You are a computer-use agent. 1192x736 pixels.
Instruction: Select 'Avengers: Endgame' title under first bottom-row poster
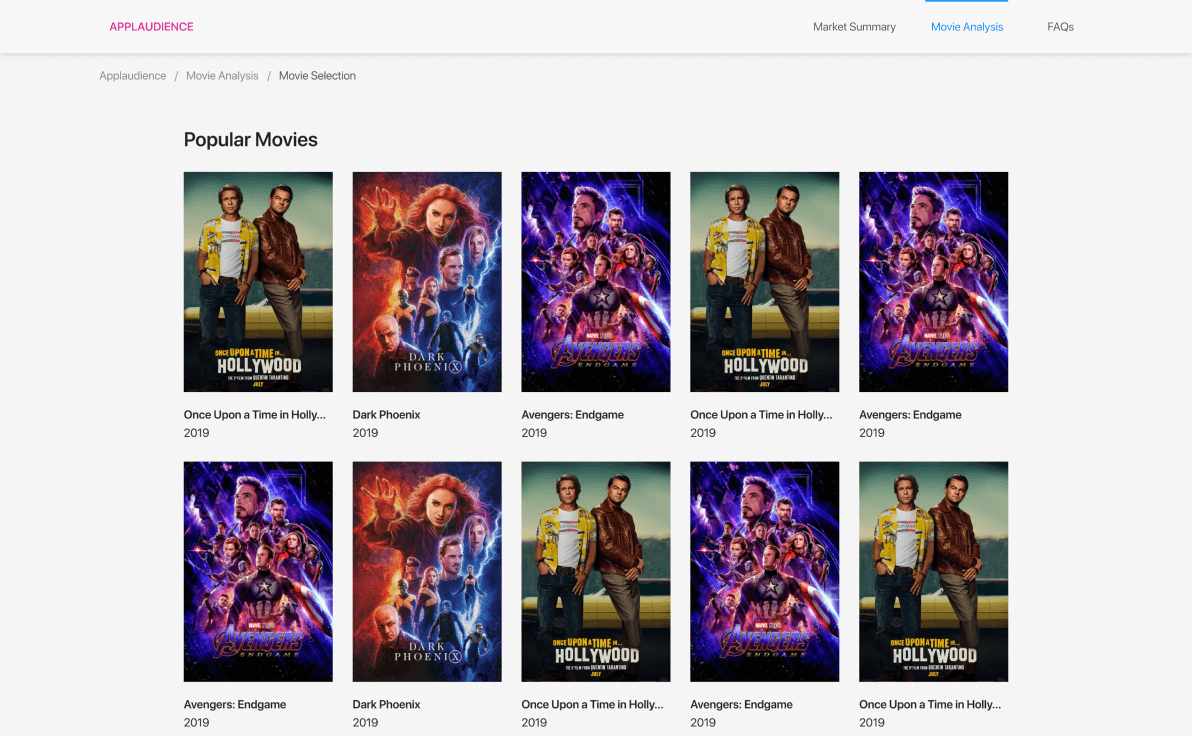click(235, 704)
